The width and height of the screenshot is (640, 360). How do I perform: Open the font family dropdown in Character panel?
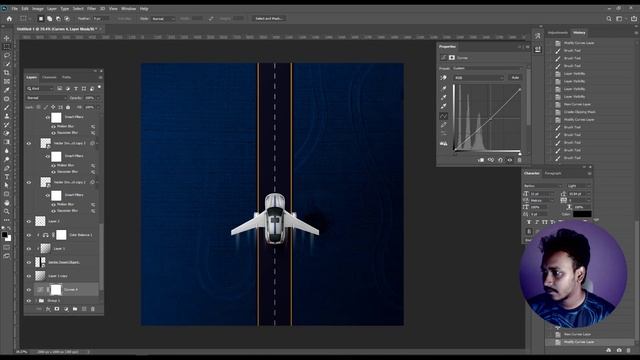[x=542, y=186]
